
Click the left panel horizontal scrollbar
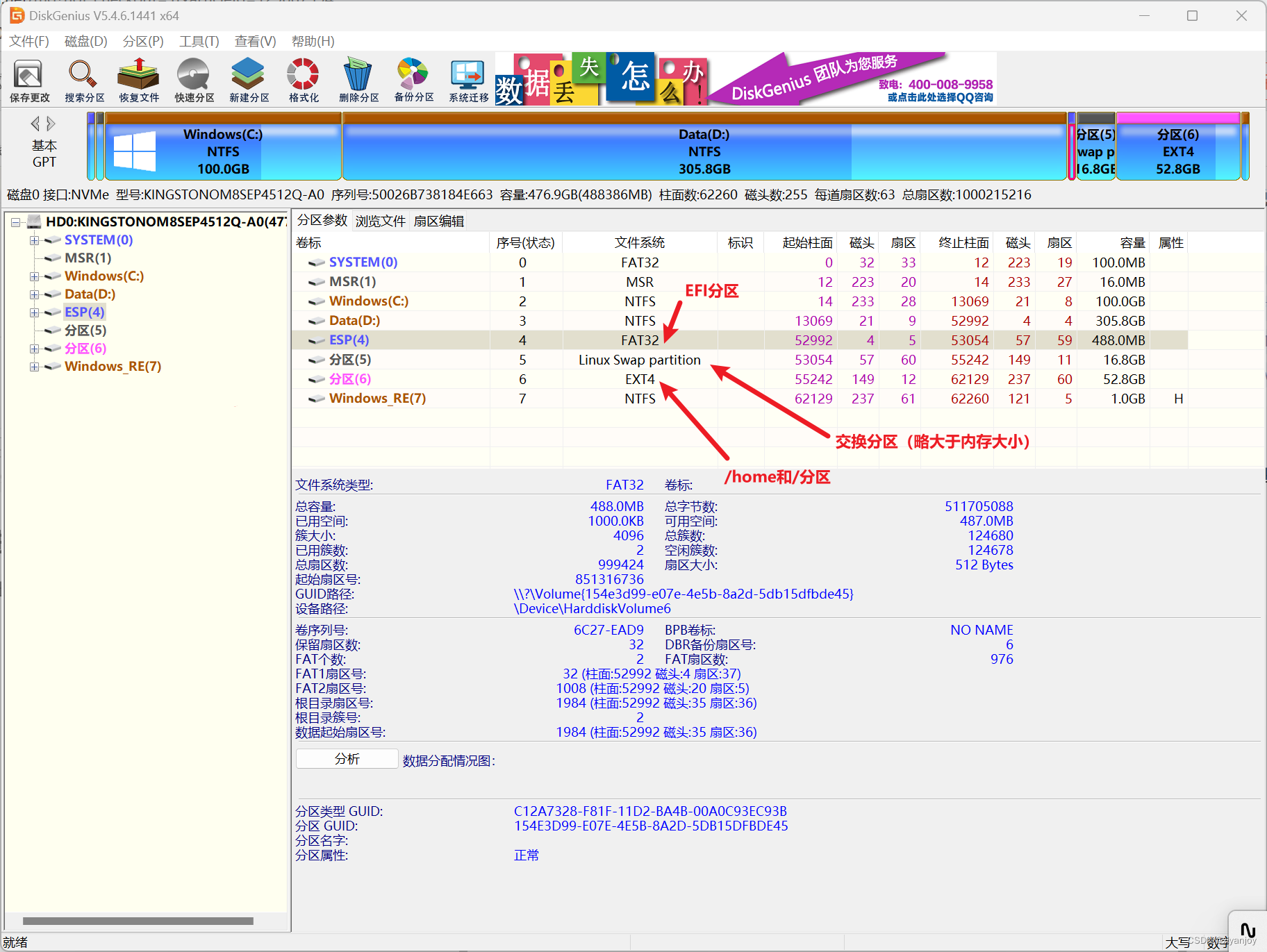138,921
